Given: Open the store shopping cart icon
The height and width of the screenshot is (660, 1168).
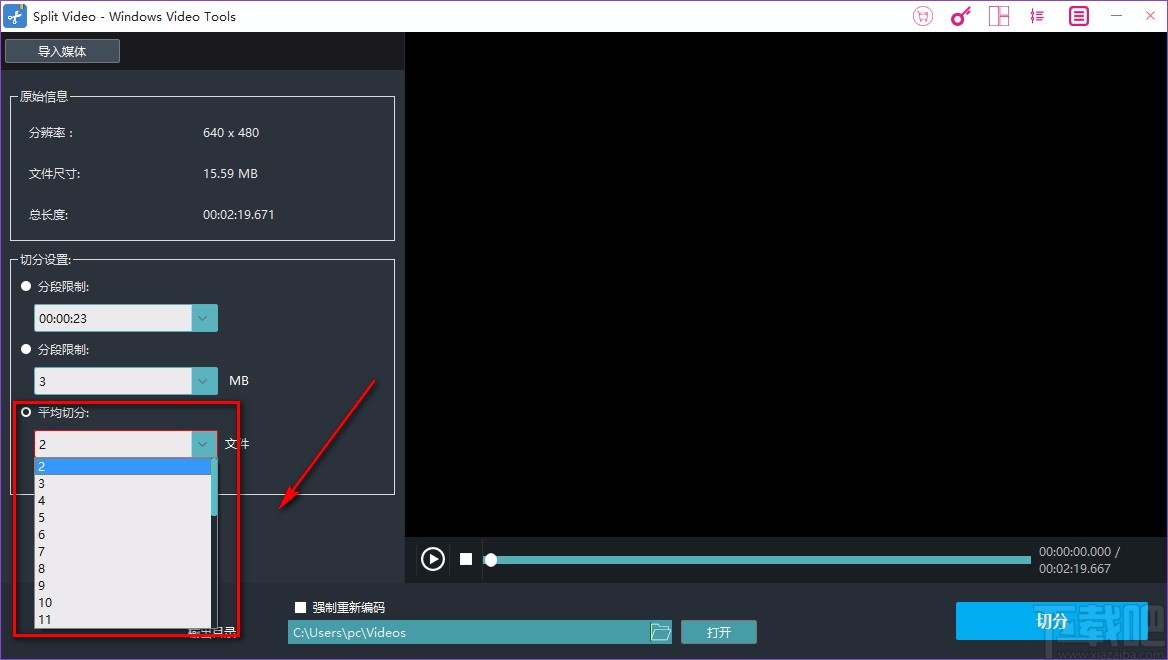Looking at the screenshot, I should [x=922, y=16].
